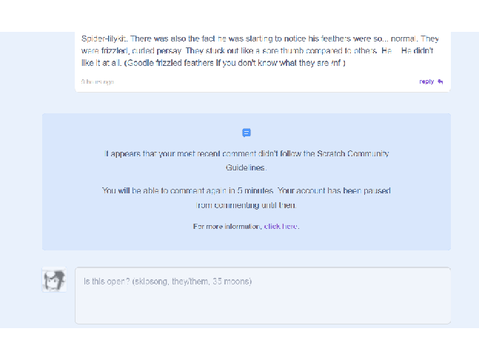Click the 'paused from commenting until then' line
This screenshot has height=360, width=479.
pos(246,198)
